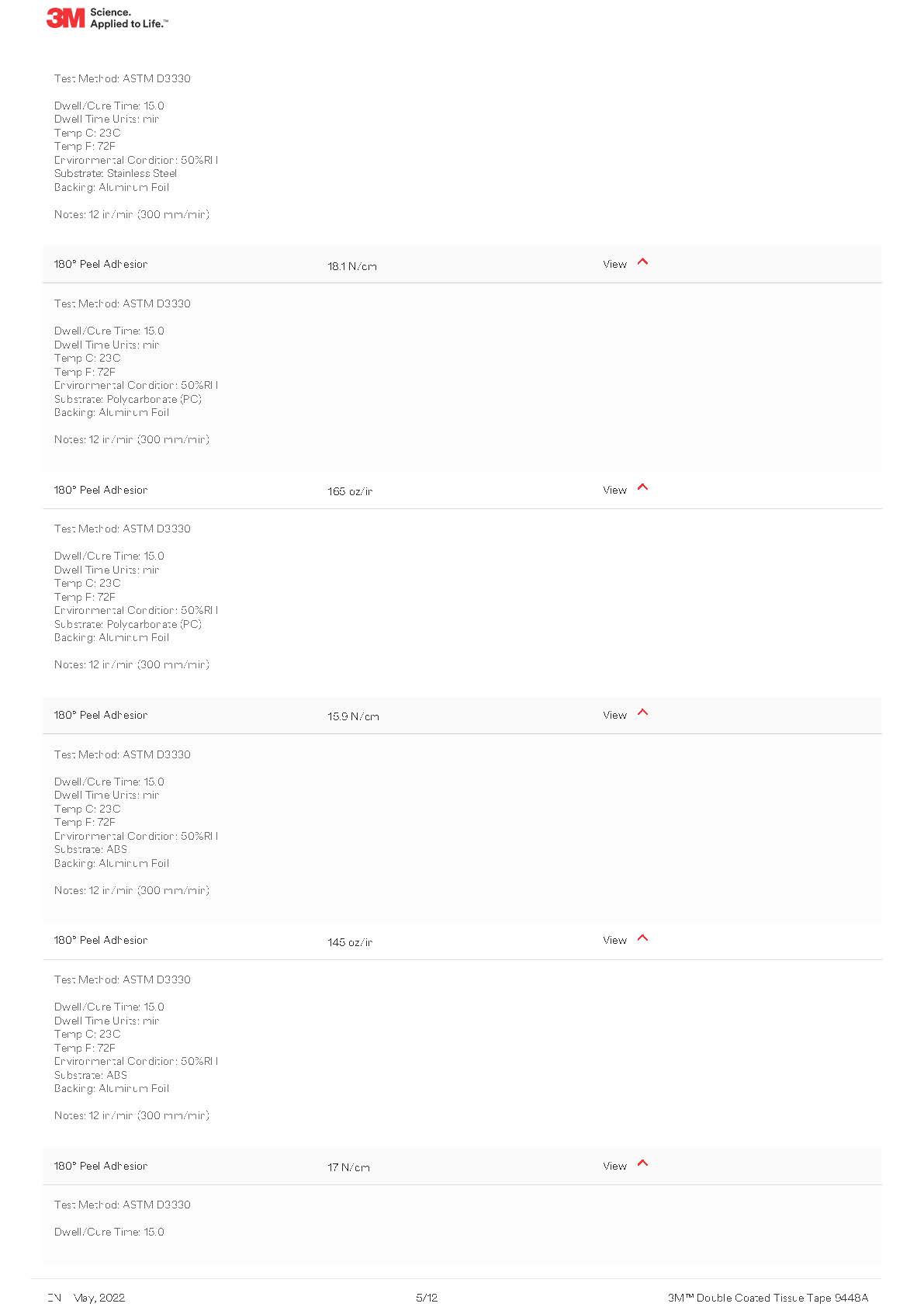Select the 145 oz/in peel adhesion value

350,942
